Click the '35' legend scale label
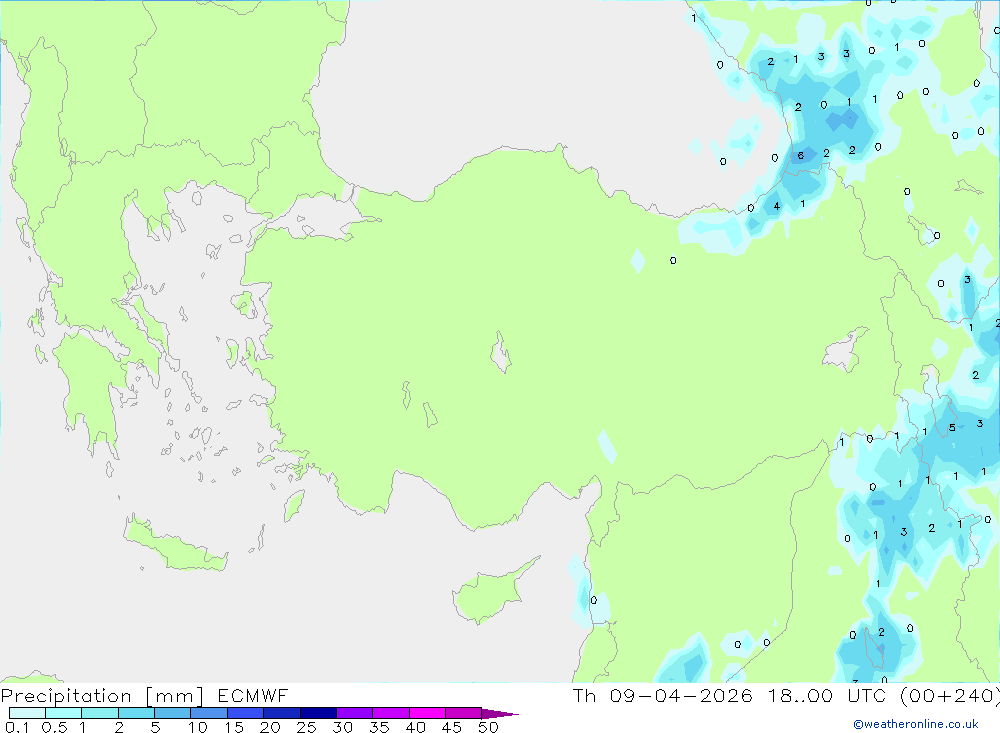 379,727
